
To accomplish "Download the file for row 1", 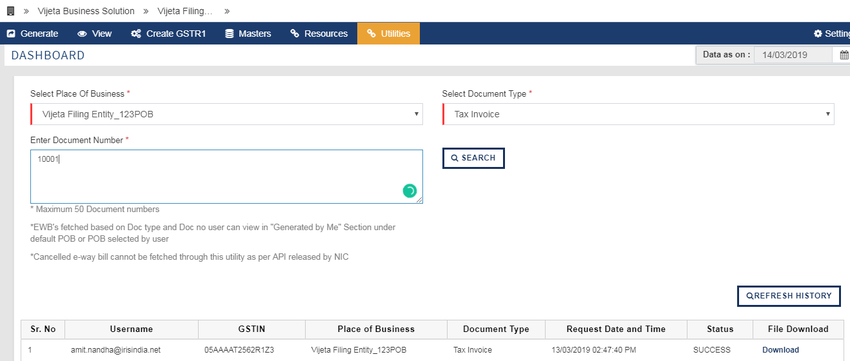I will click(781, 350).
